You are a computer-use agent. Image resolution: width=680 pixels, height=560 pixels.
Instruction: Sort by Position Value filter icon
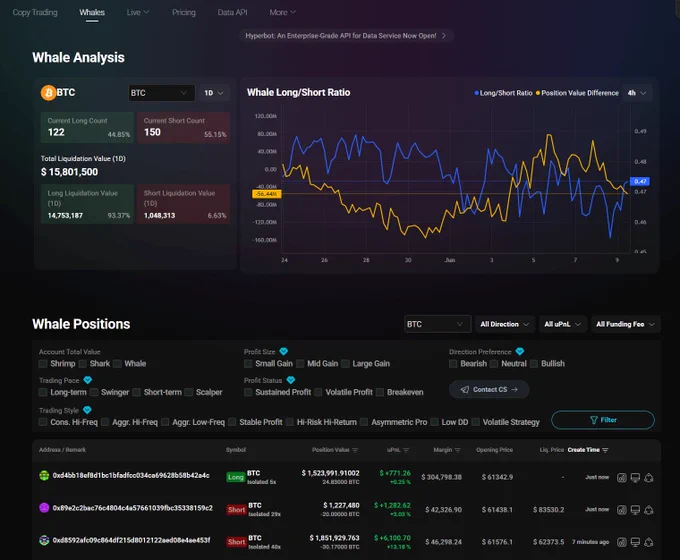coord(355,450)
